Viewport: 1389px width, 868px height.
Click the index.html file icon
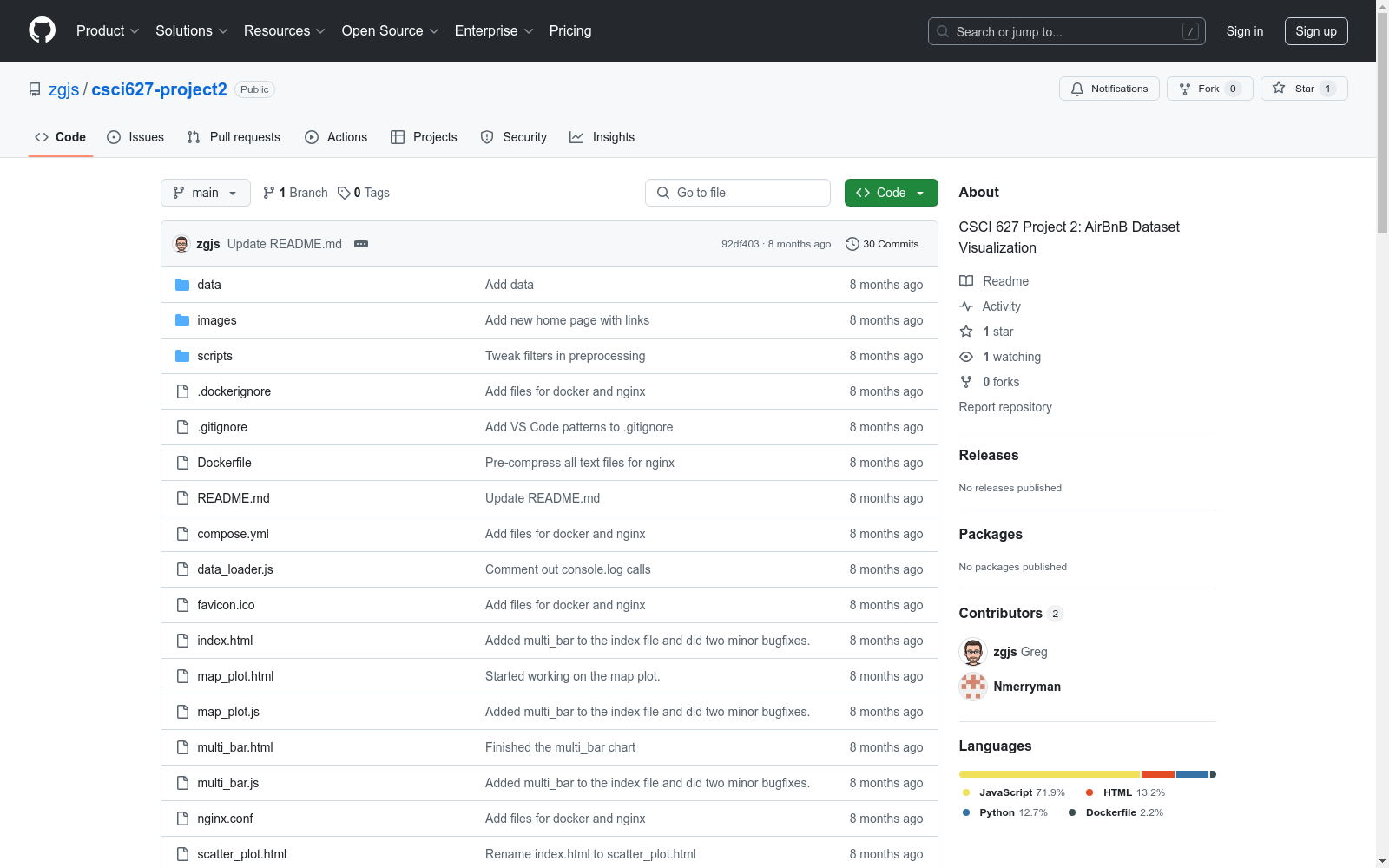tap(182, 641)
